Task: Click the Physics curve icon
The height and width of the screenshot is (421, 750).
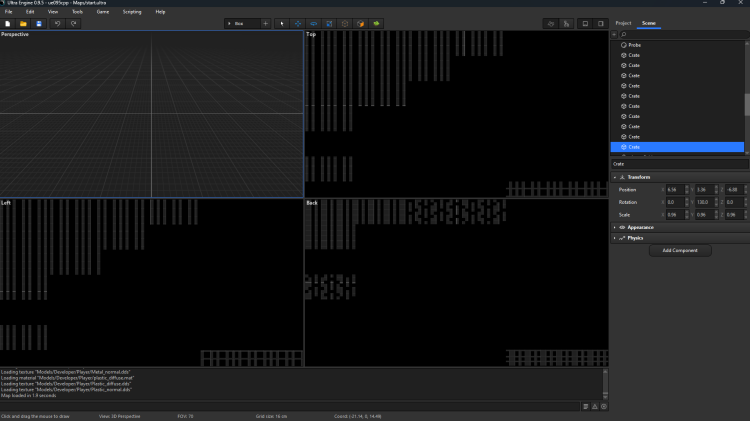Action: [x=622, y=238]
